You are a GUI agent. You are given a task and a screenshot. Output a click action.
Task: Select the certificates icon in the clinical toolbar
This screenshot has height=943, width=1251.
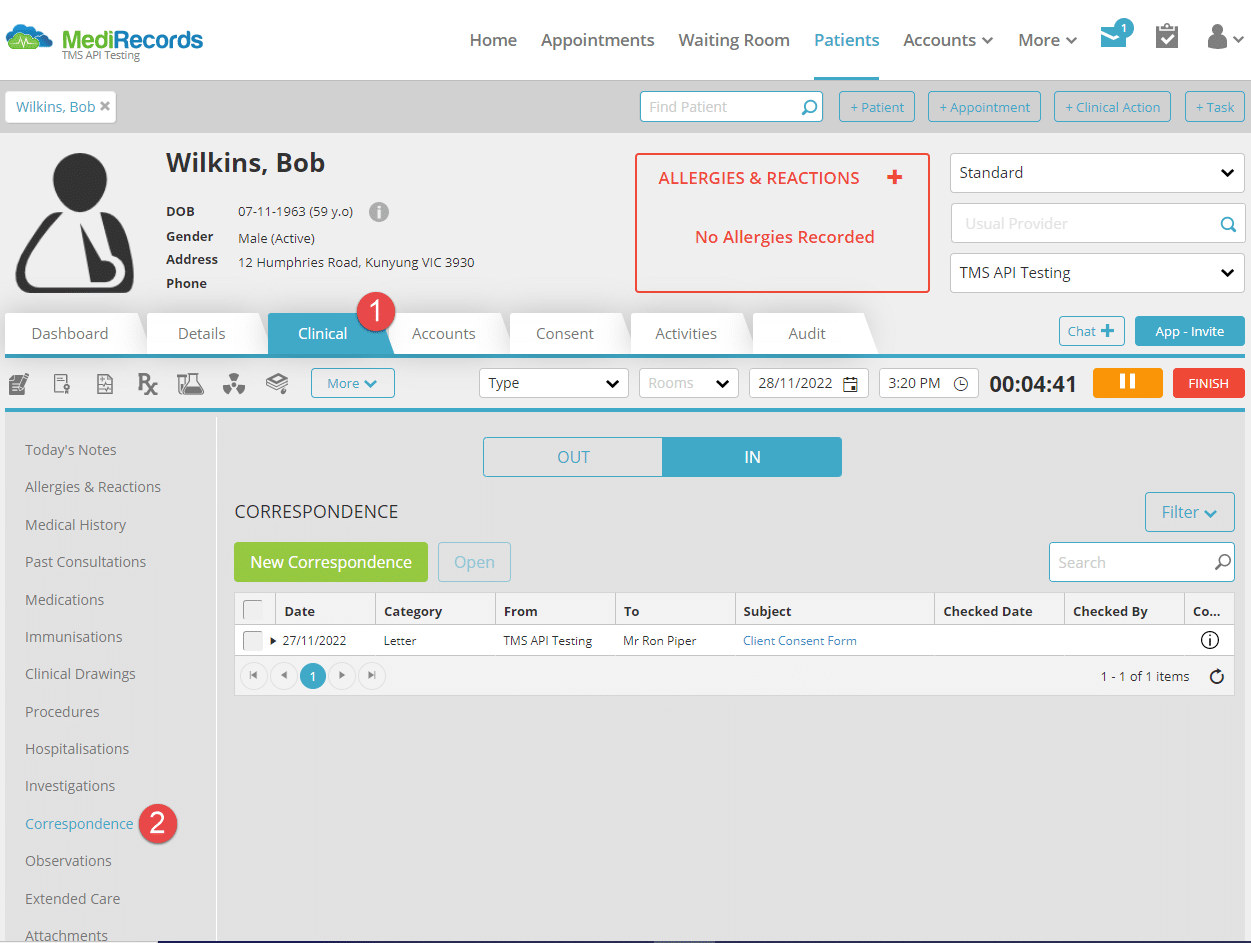61,383
